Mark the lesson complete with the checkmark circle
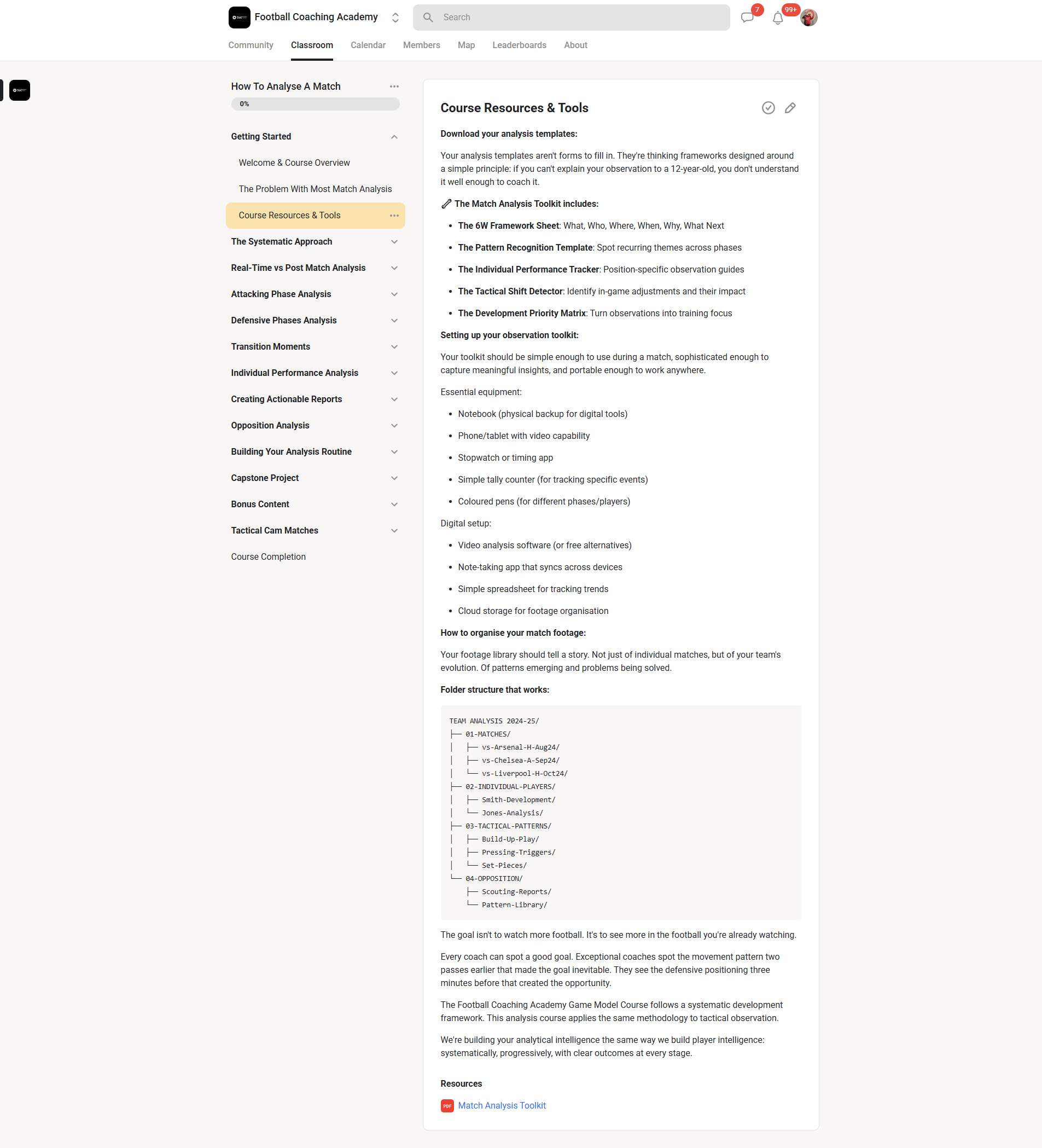This screenshot has height=1148, width=1042. tap(769, 108)
